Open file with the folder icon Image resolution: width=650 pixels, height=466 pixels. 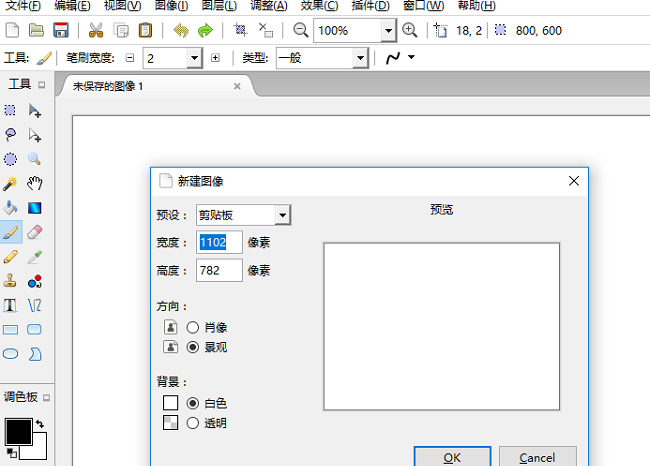36,30
